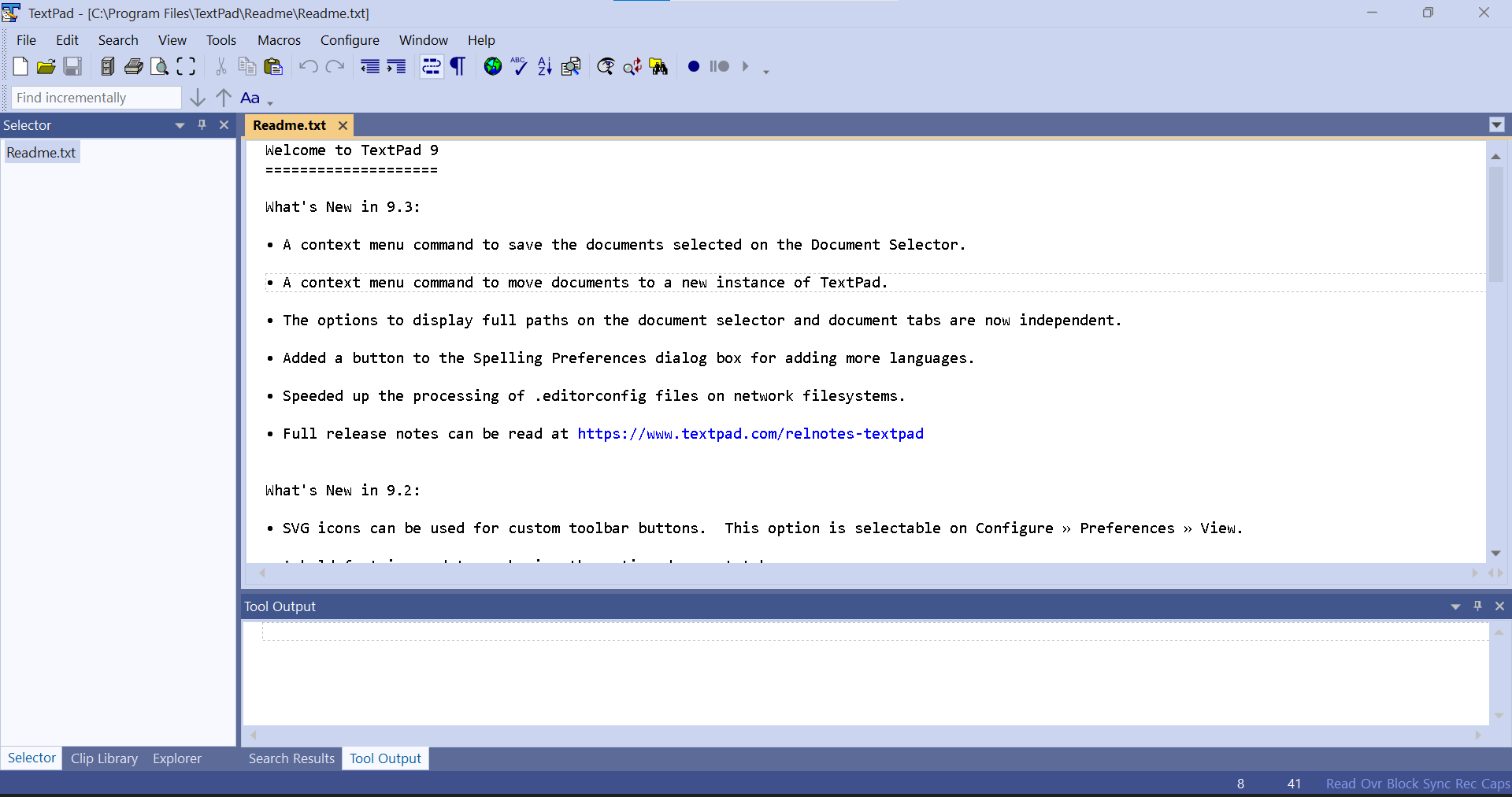The width and height of the screenshot is (1512, 797).
Task: Open Compare Files icon
Action: coord(571,66)
